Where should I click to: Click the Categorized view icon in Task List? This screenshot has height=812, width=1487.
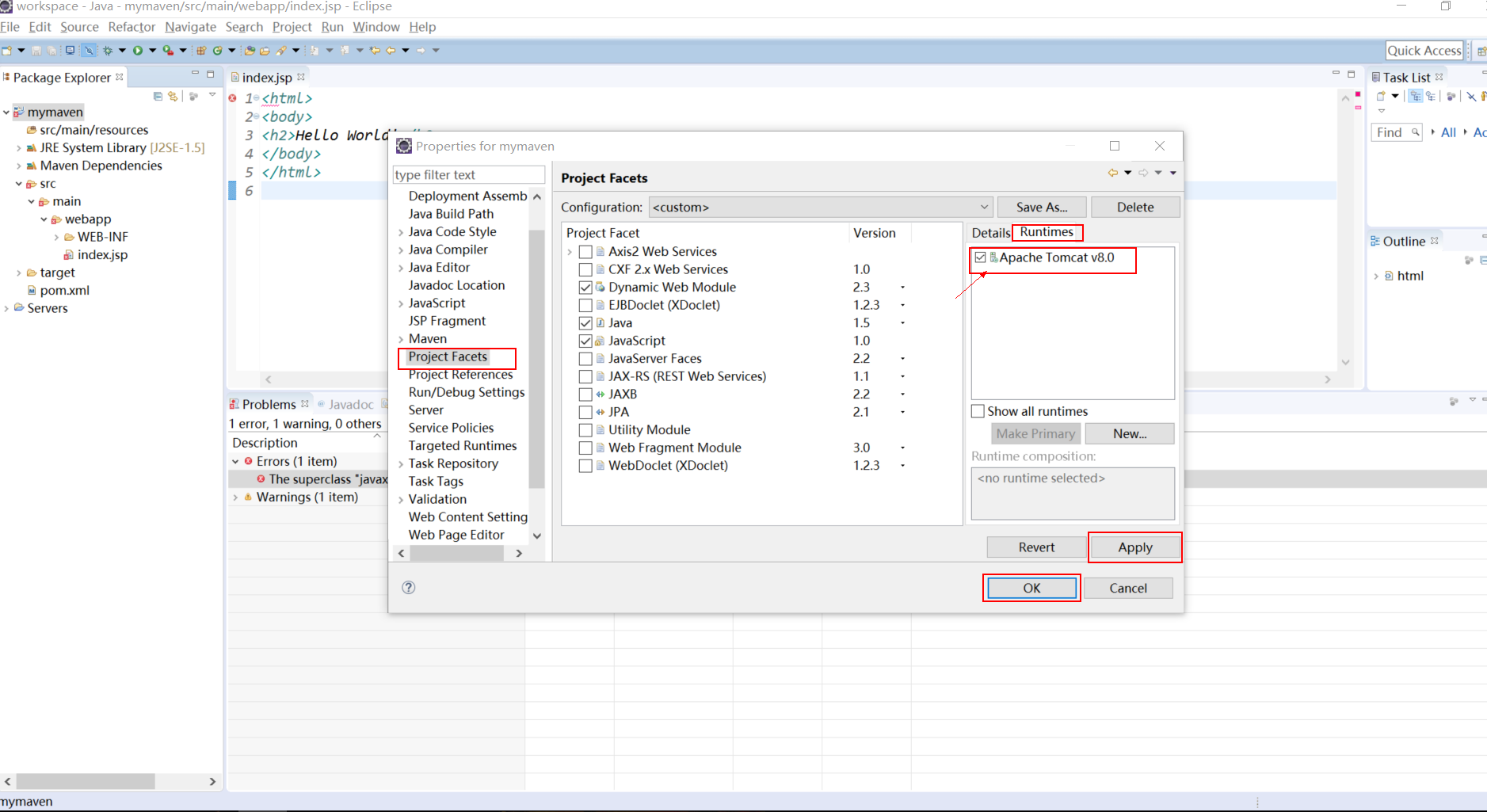[x=1416, y=96]
